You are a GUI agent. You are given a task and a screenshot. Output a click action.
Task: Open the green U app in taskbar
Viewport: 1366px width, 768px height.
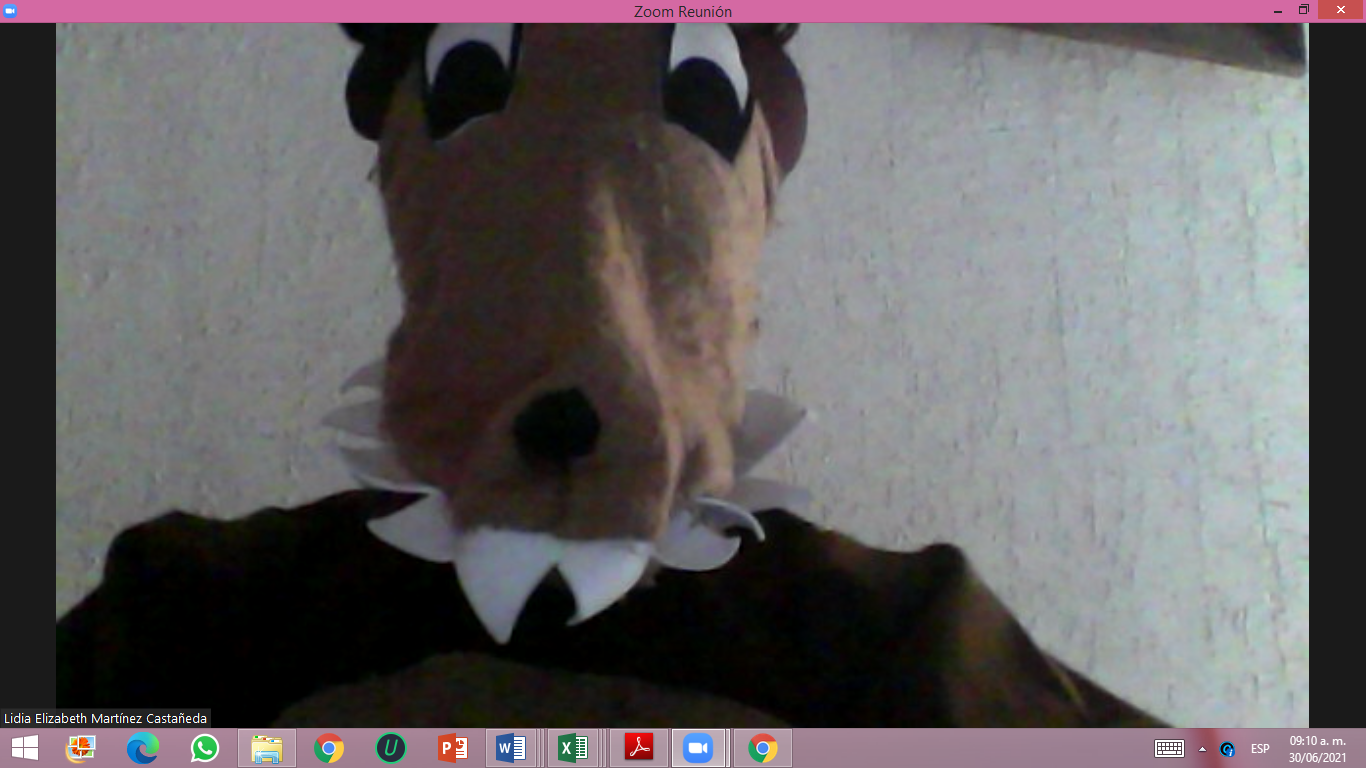391,748
